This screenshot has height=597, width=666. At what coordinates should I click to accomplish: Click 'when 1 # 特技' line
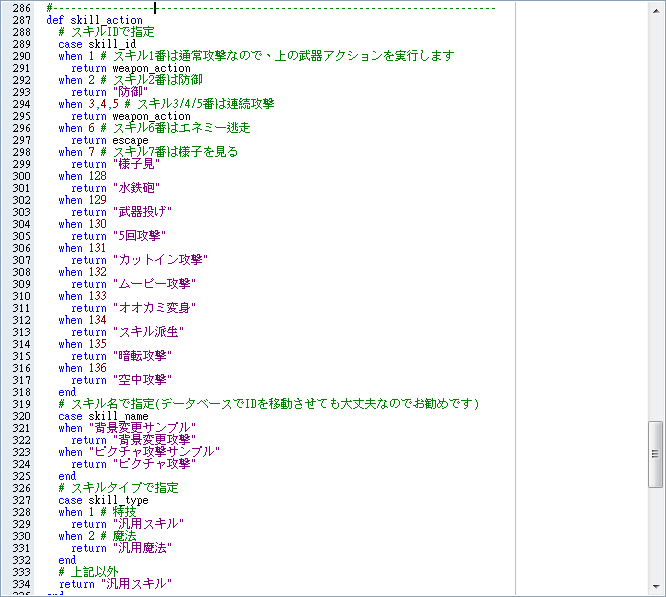(97, 512)
